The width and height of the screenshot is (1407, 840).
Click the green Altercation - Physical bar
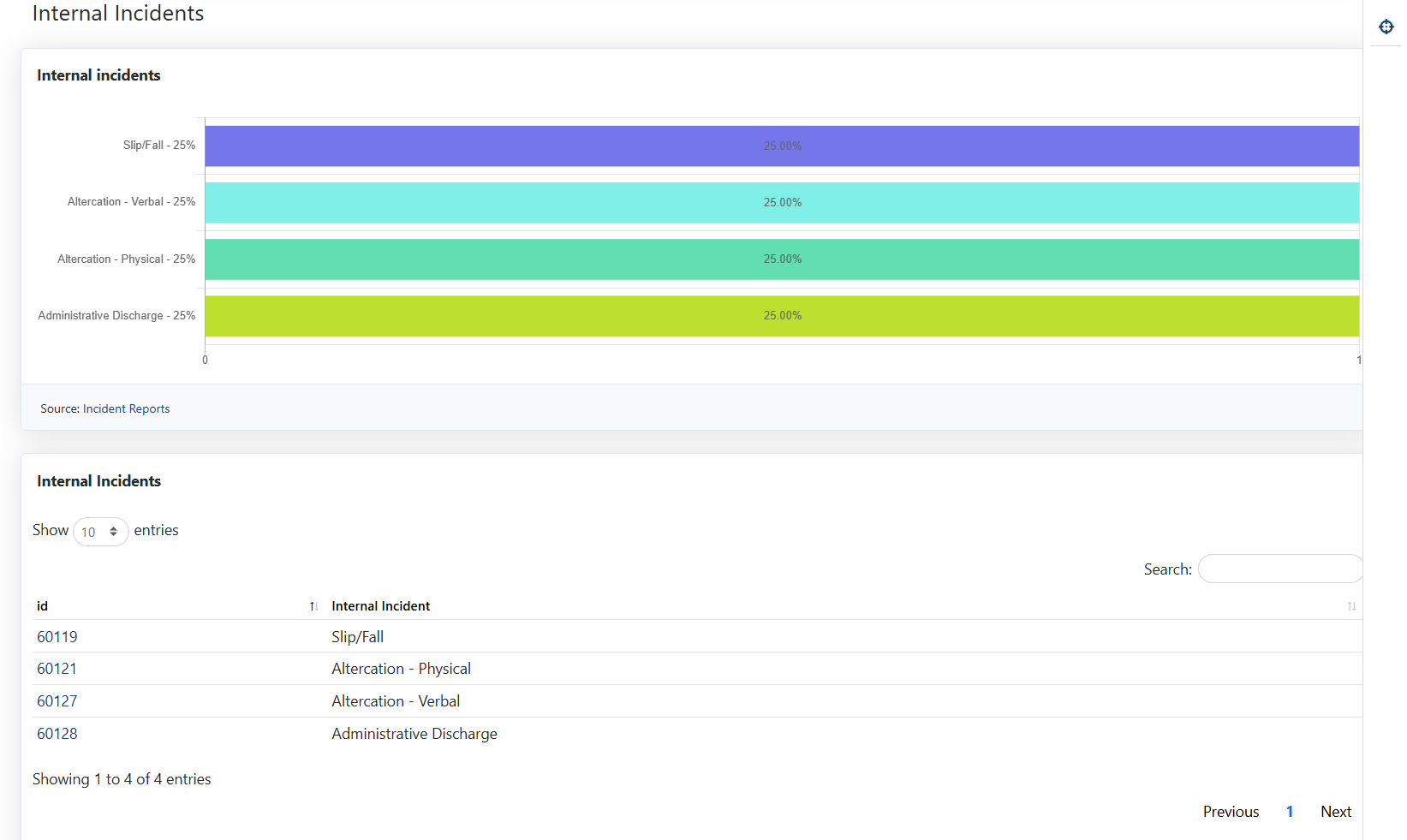click(781, 259)
